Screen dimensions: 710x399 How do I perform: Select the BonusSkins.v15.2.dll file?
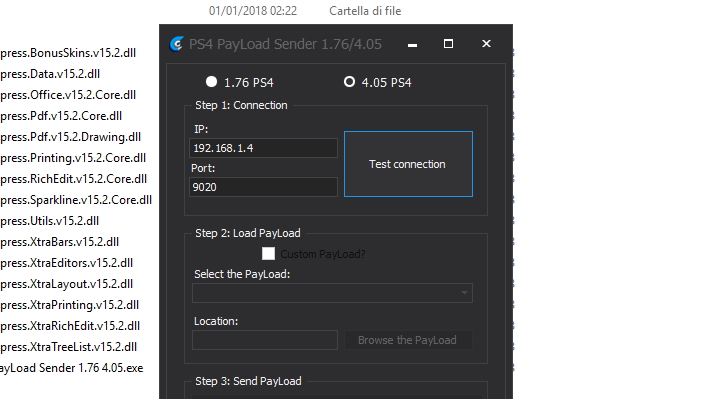pyautogui.click(x=68, y=53)
